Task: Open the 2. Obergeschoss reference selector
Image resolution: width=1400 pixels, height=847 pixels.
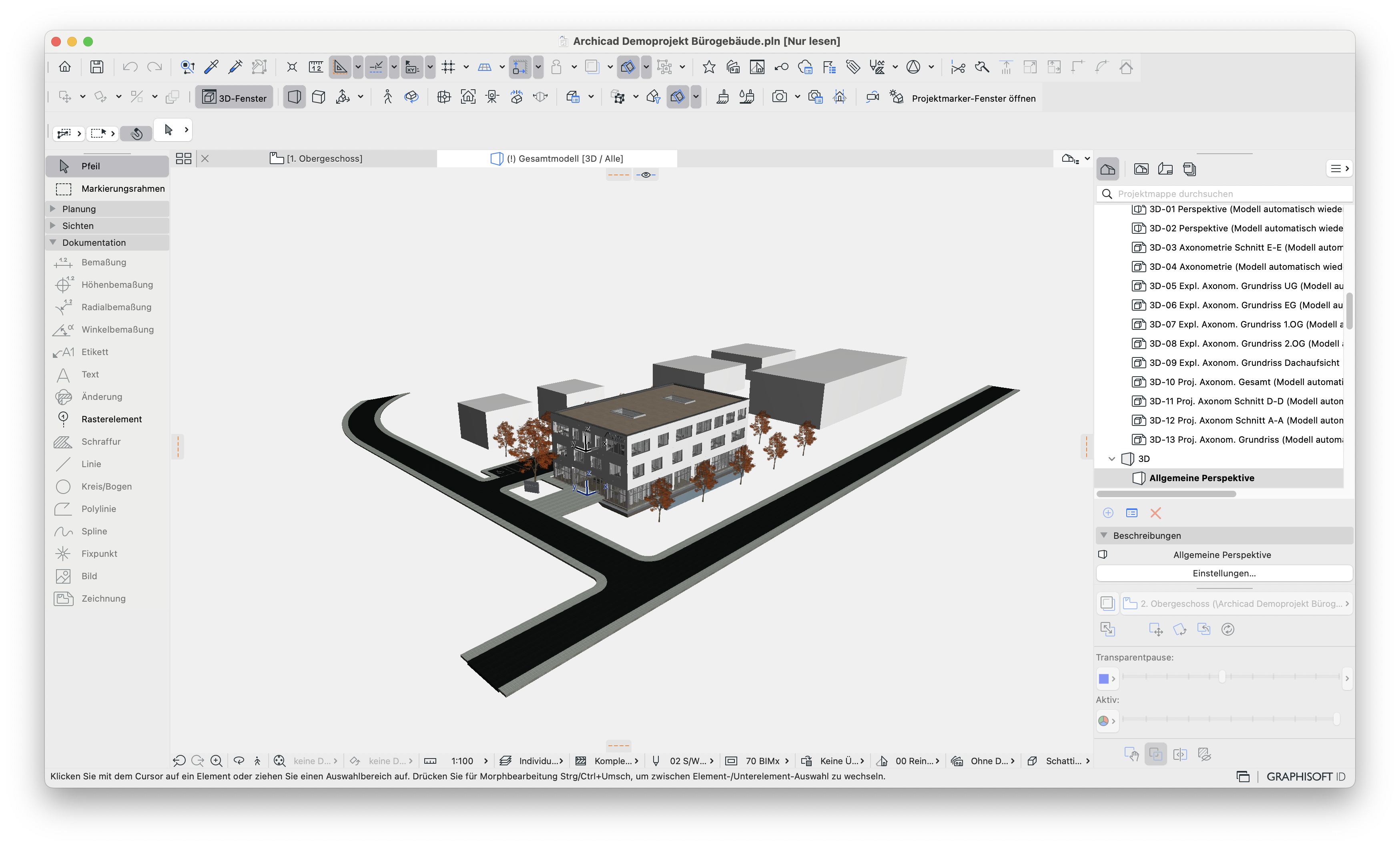Action: [x=1236, y=603]
